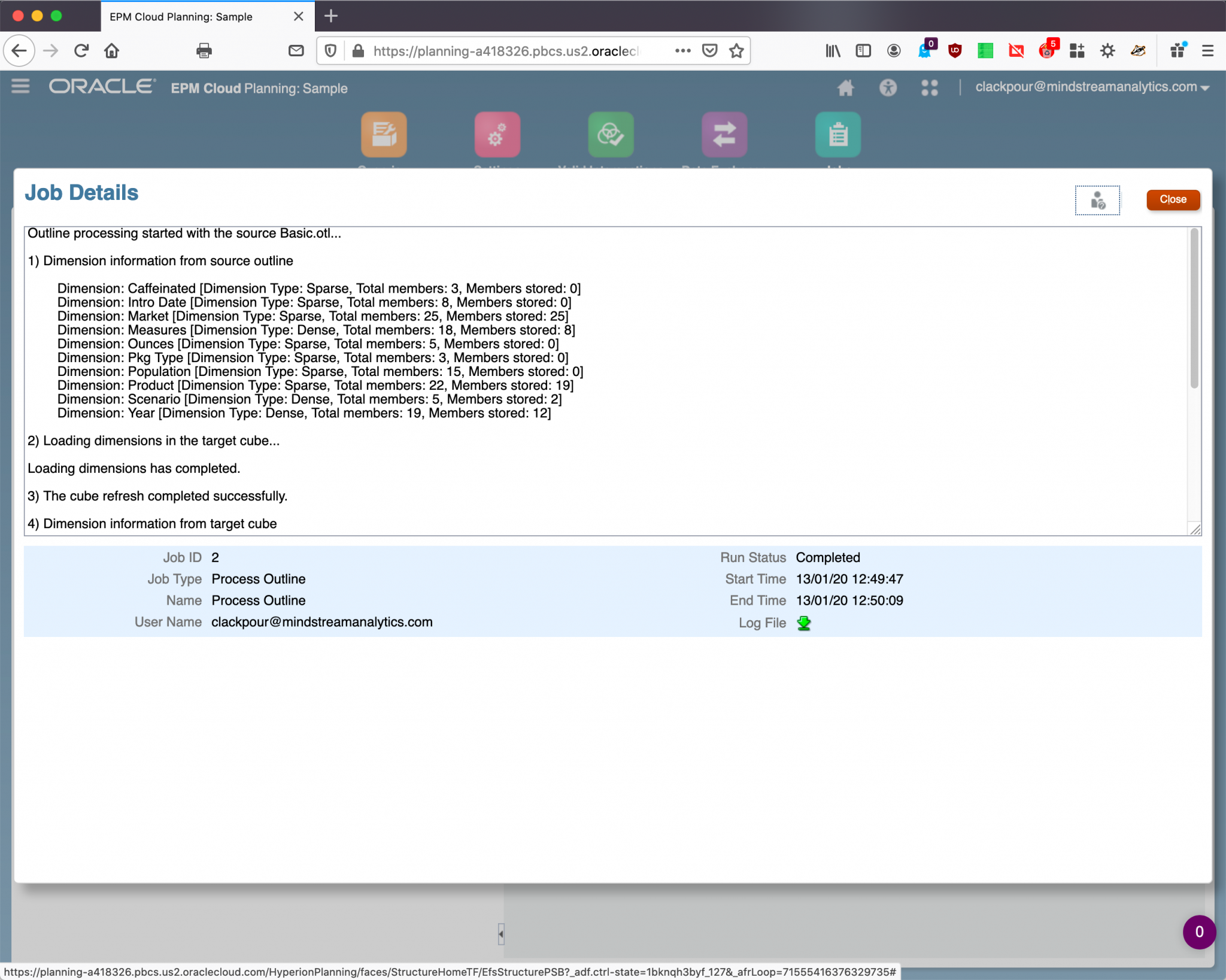Open a new browser tab

[330, 16]
